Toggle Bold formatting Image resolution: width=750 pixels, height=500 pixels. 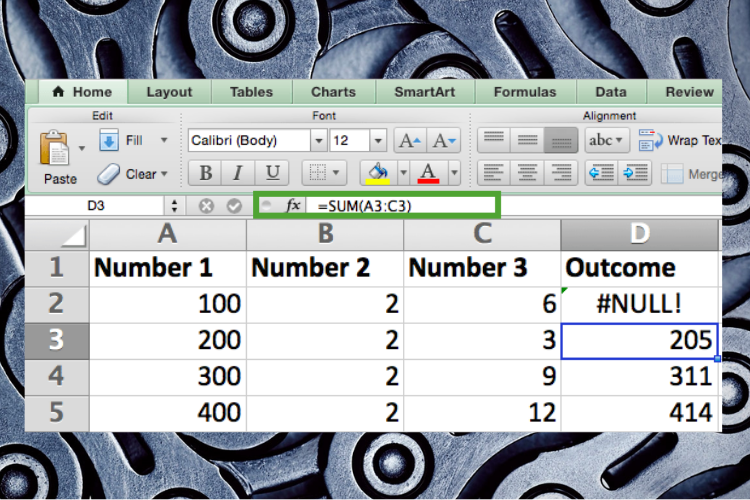(206, 173)
